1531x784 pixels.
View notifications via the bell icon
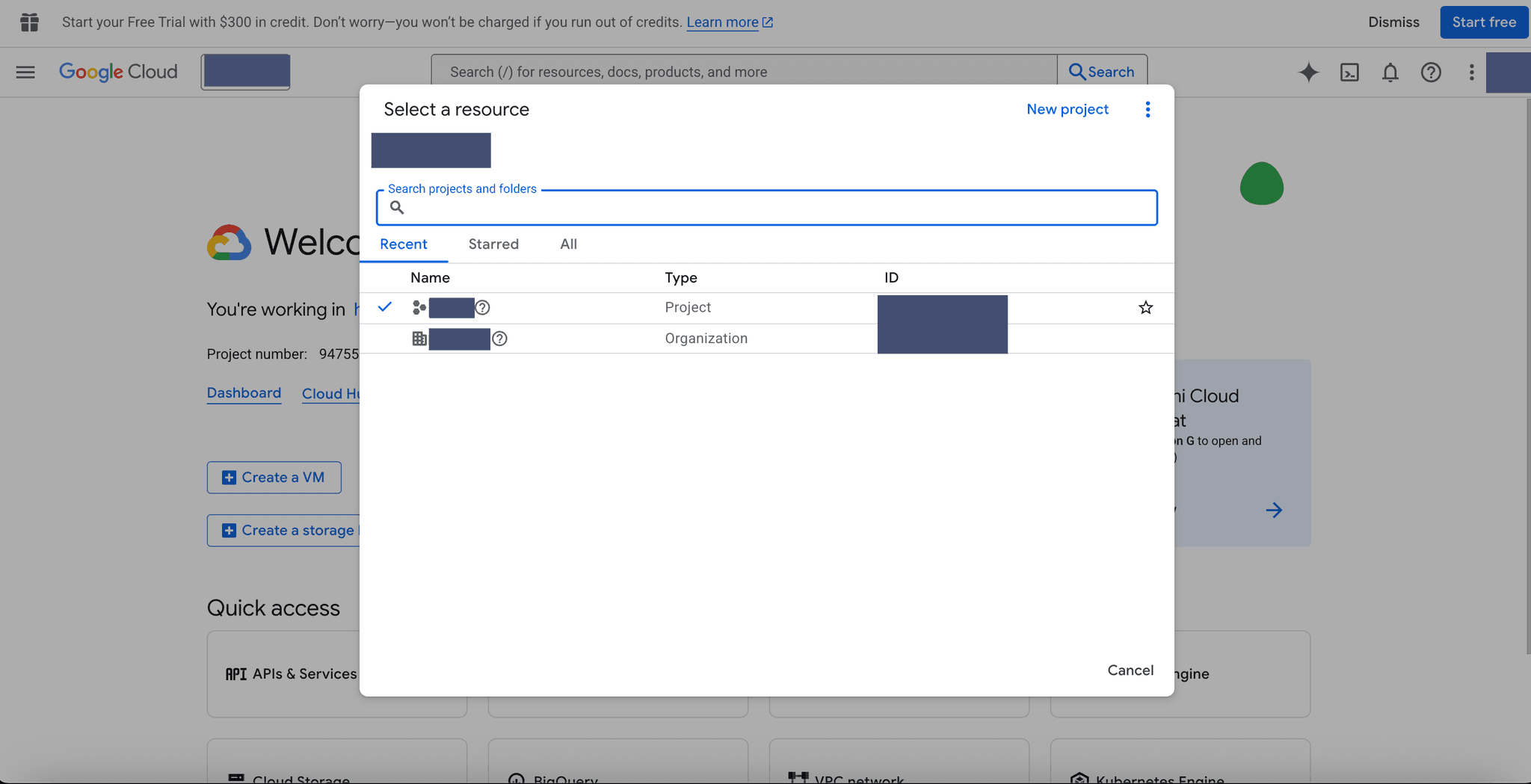pyautogui.click(x=1390, y=72)
